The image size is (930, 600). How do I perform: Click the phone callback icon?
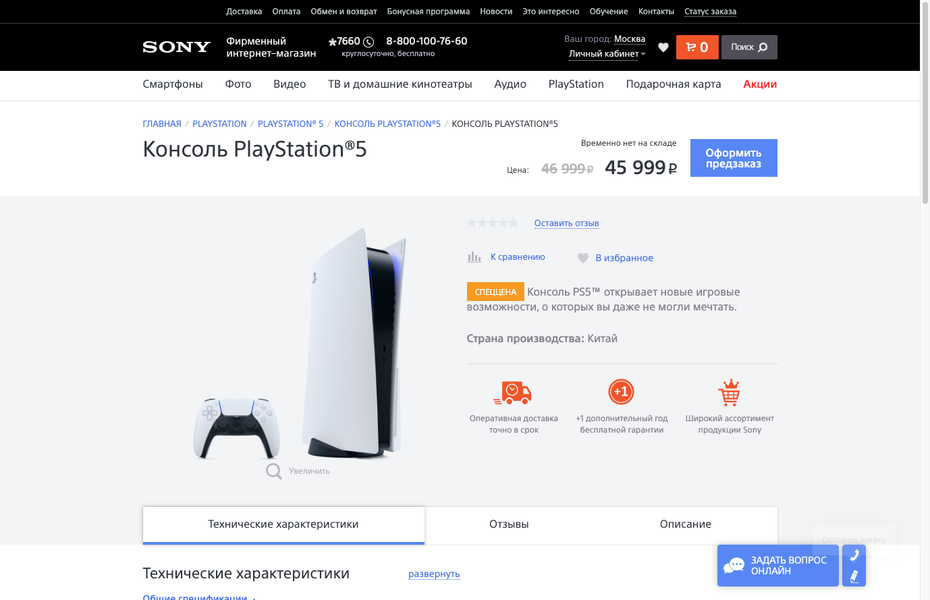coord(854,556)
